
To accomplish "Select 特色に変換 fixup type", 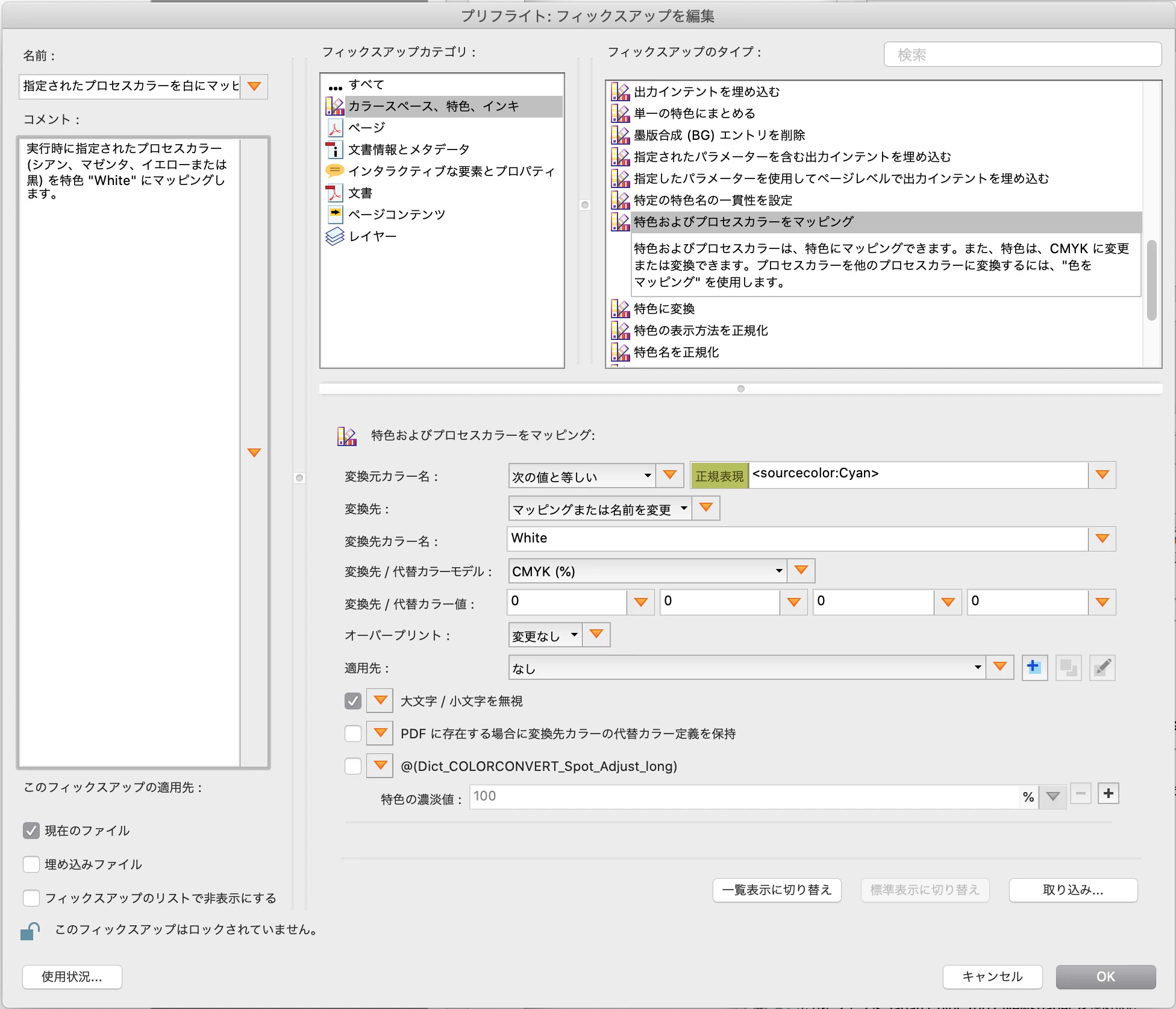I will [664, 309].
